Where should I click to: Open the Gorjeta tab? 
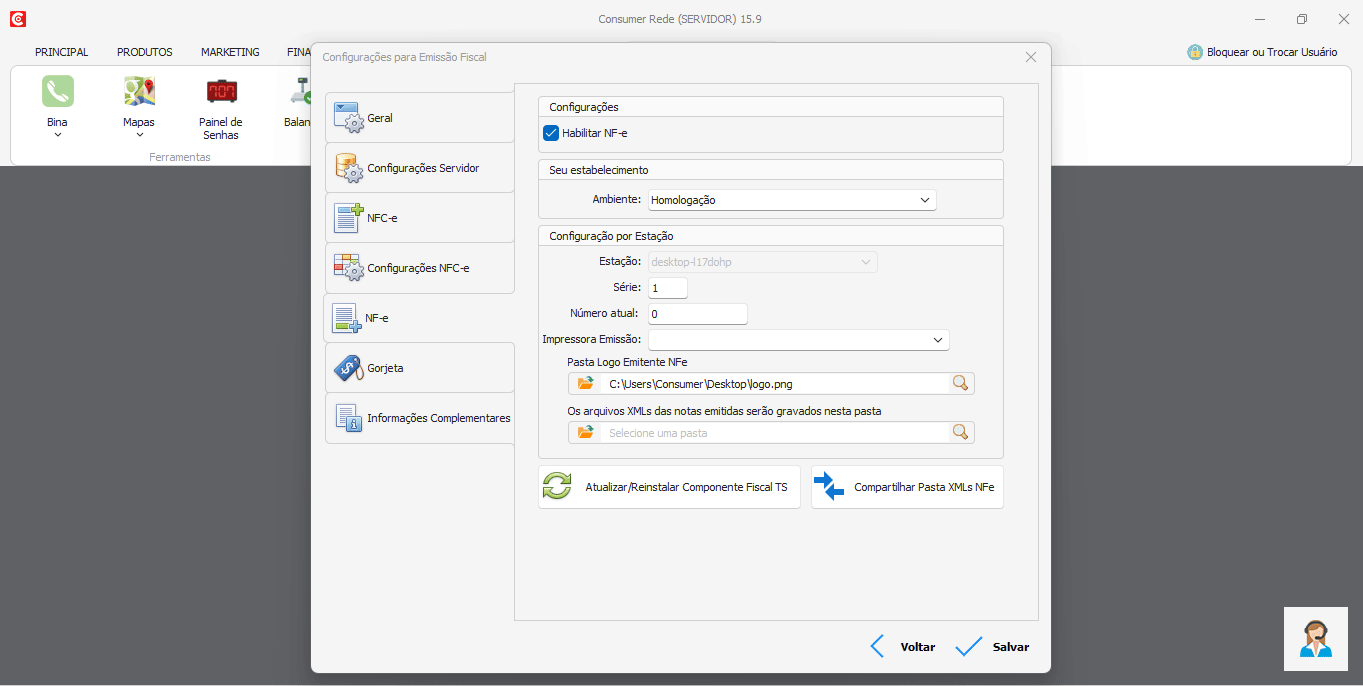point(419,368)
